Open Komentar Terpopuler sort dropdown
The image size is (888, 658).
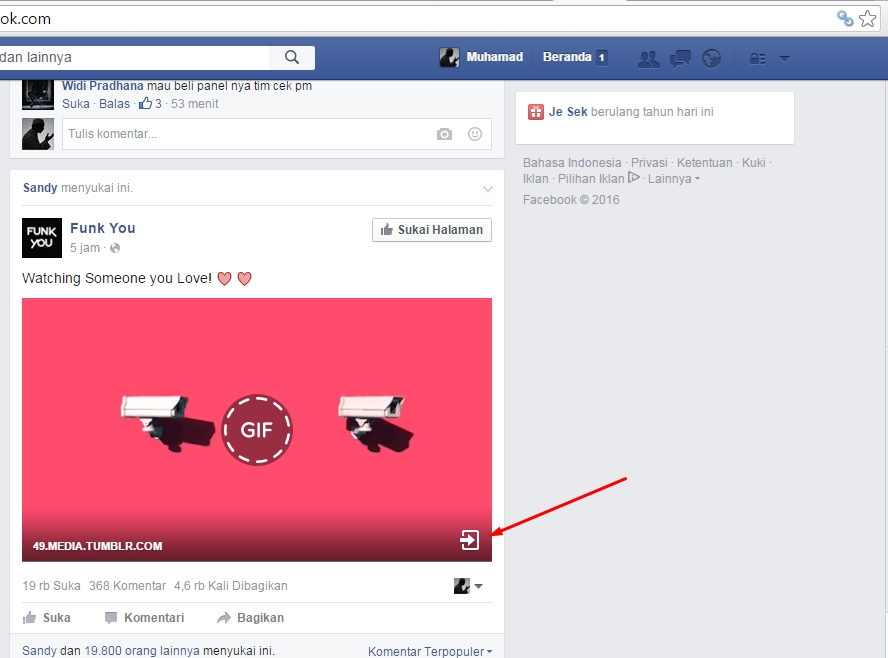tap(430, 651)
